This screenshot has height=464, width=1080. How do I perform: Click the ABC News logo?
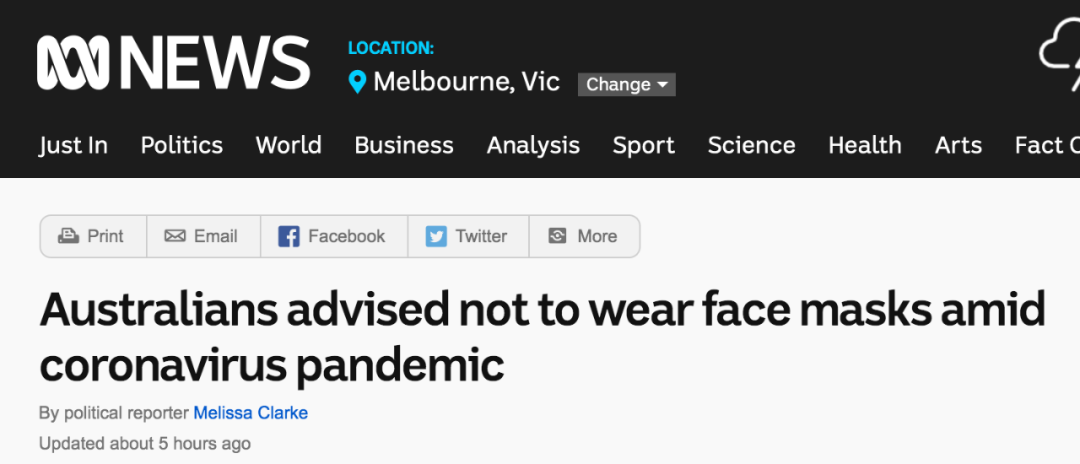click(x=174, y=63)
